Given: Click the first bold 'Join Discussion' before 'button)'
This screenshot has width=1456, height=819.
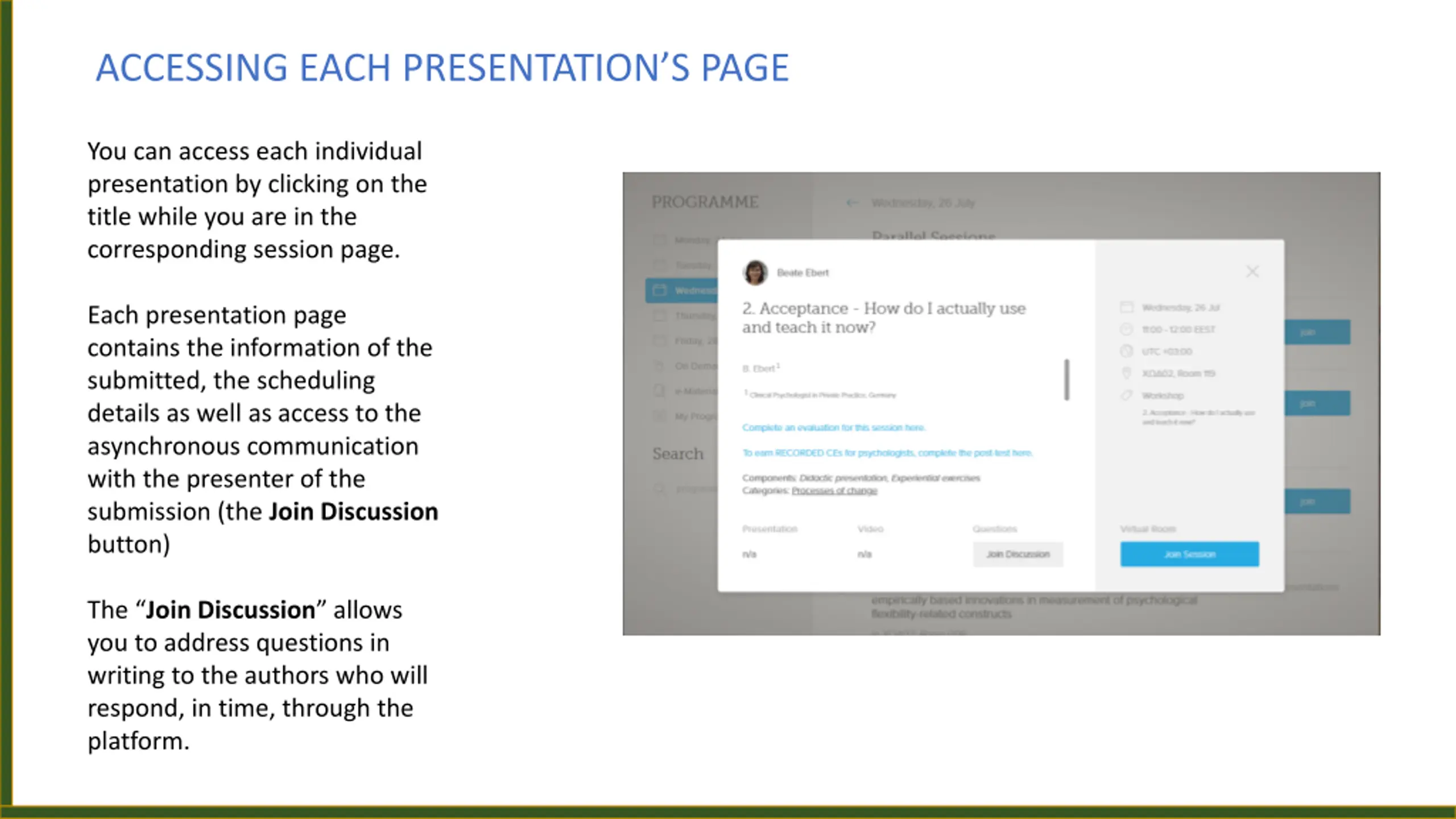Looking at the screenshot, I should click(353, 511).
